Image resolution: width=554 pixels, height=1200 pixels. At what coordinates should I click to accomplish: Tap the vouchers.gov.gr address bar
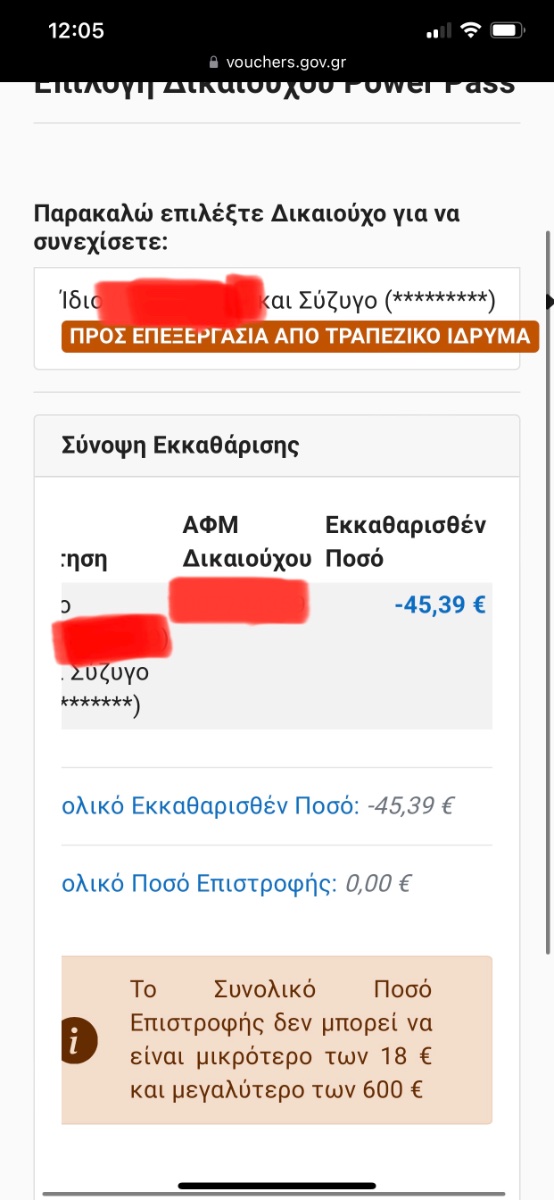tap(277, 61)
